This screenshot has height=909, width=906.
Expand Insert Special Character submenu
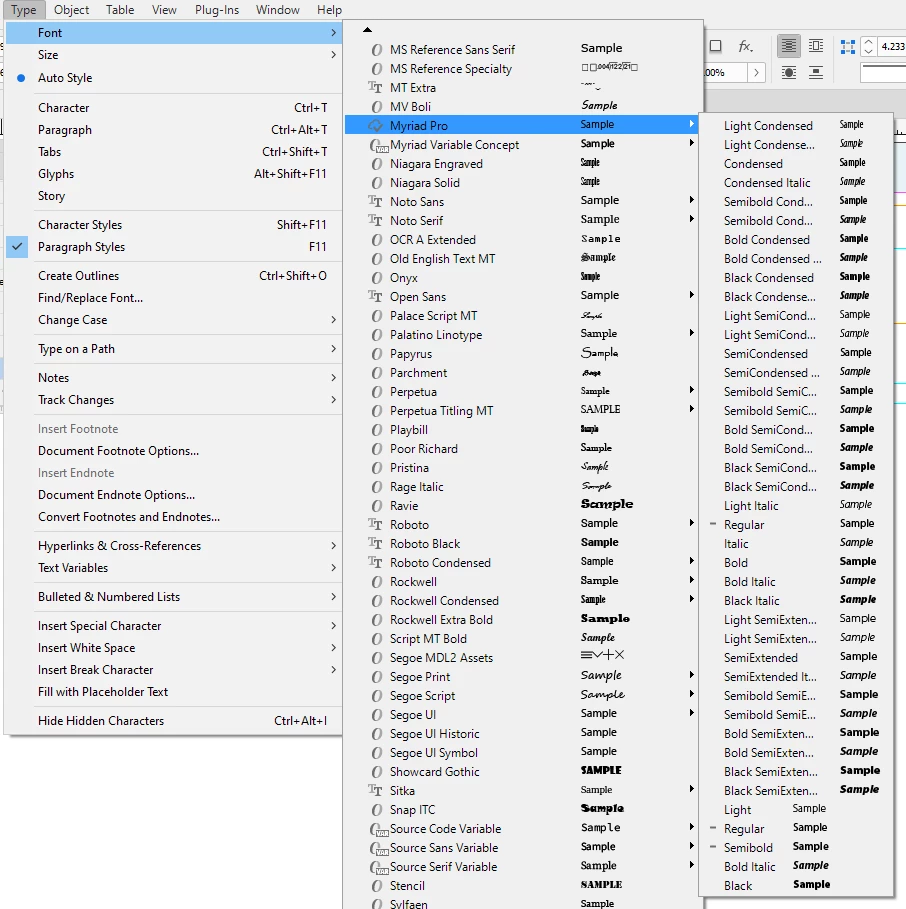point(173,626)
